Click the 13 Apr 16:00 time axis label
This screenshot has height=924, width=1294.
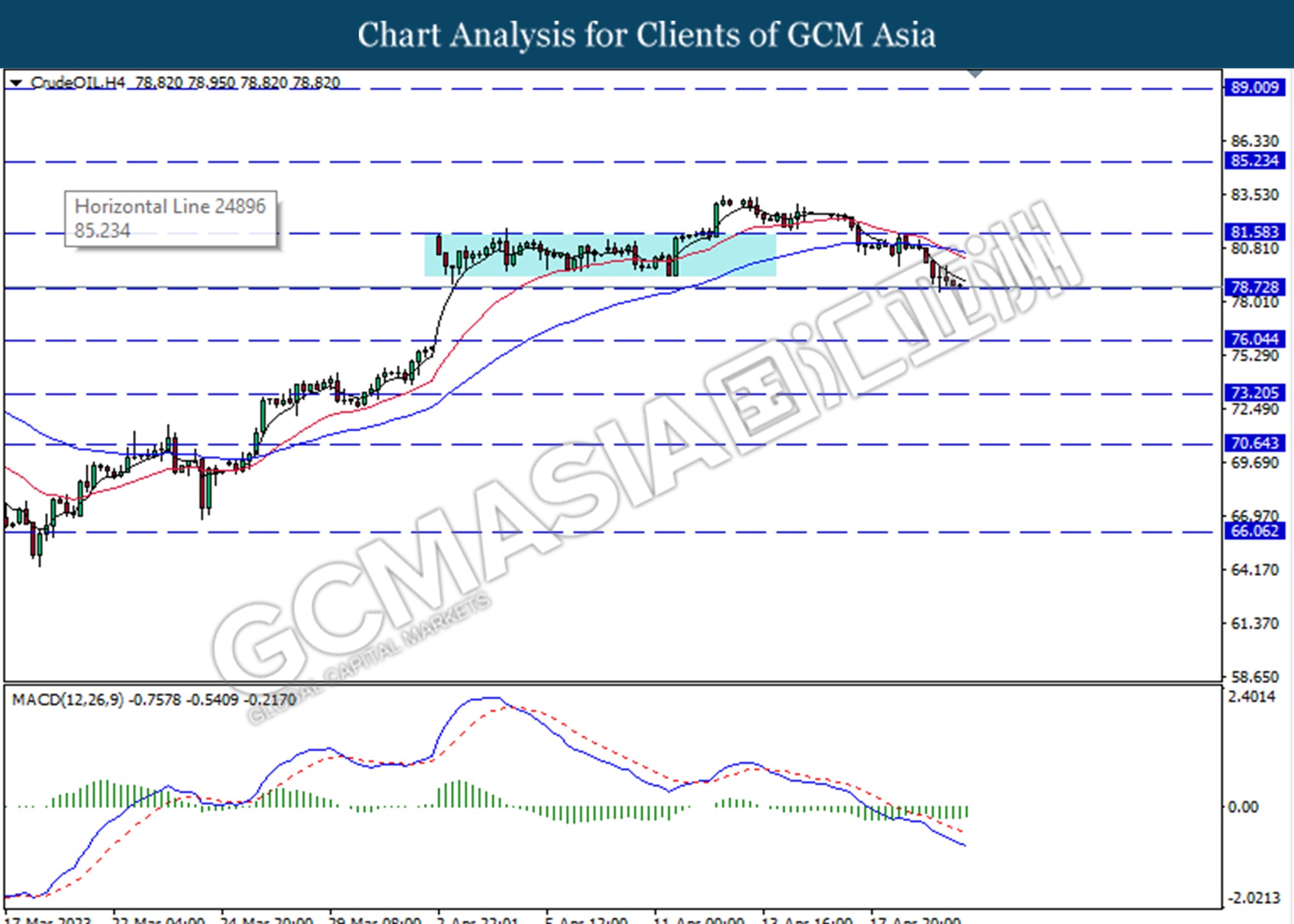click(807, 919)
